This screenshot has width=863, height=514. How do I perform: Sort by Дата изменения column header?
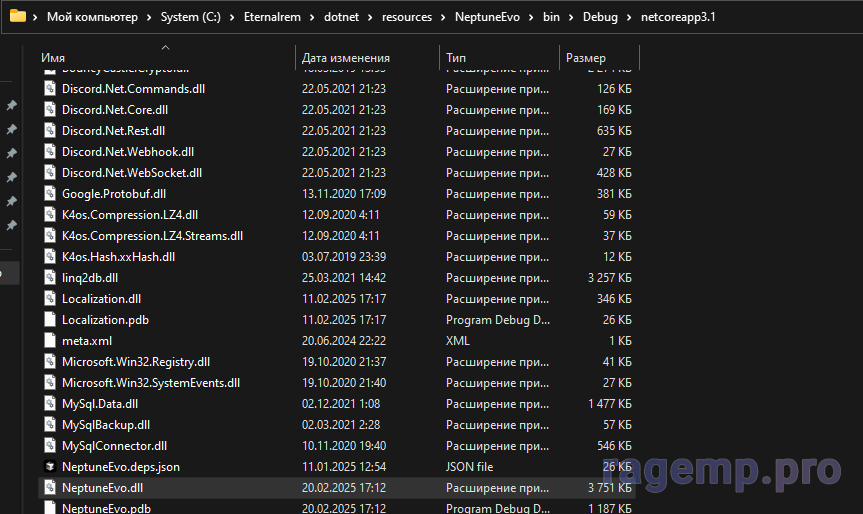pos(345,58)
